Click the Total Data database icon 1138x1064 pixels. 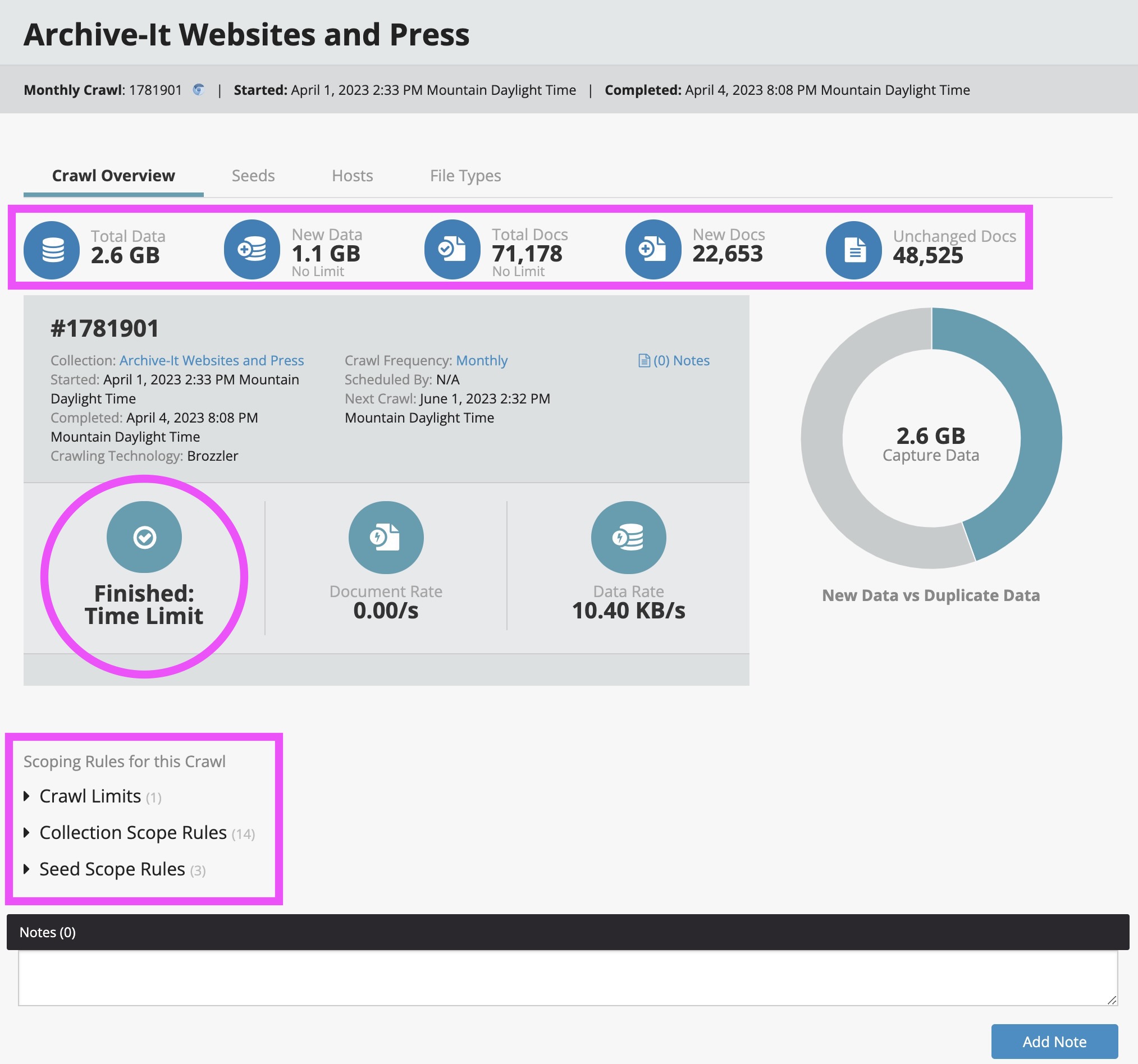pyautogui.click(x=52, y=250)
